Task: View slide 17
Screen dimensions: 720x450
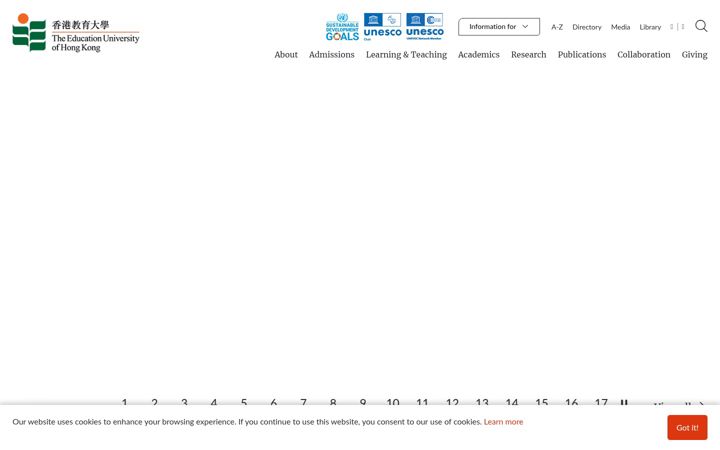Action: tap(601, 402)
